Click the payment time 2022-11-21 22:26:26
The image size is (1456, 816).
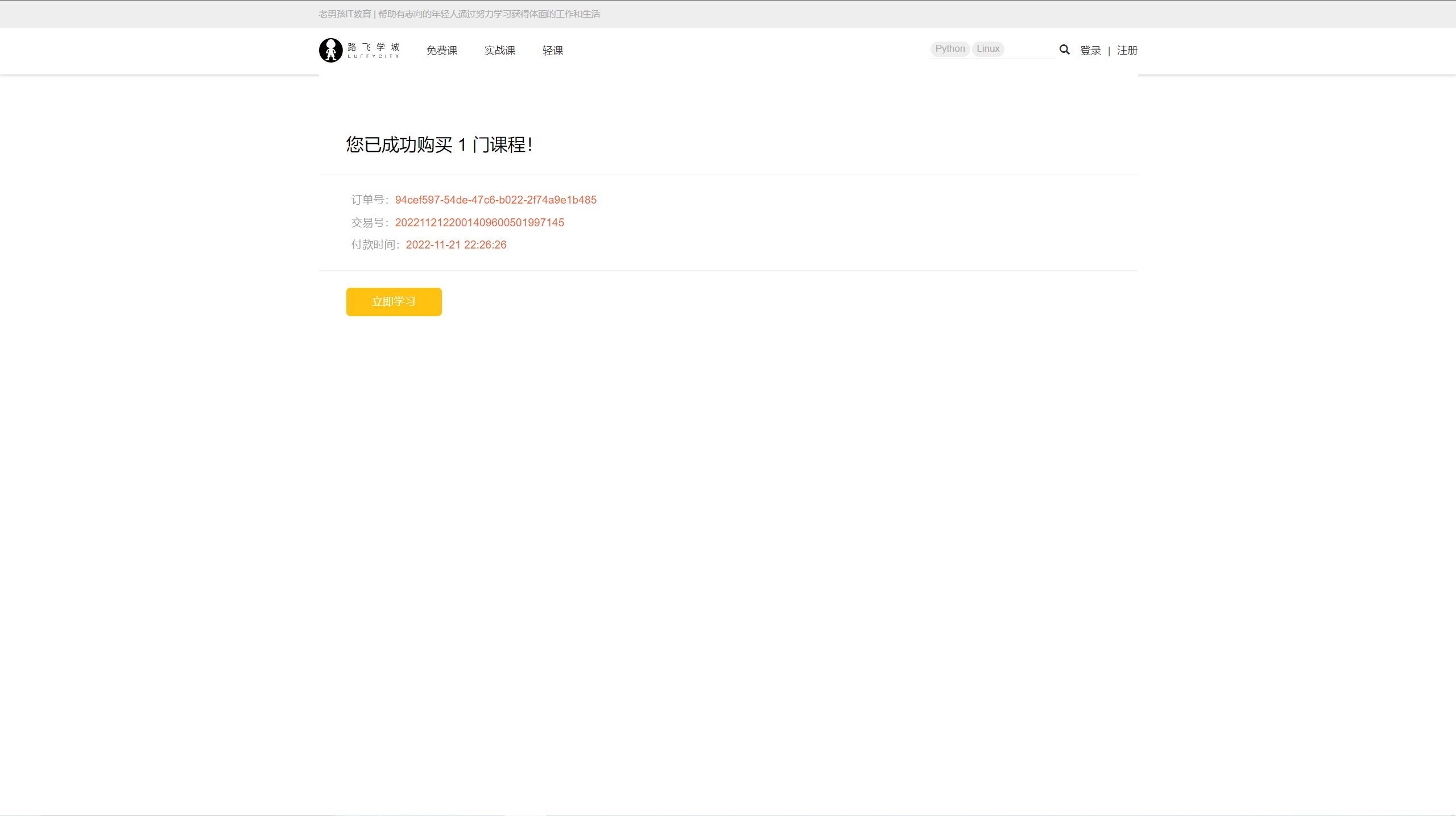tap(456, 245)
